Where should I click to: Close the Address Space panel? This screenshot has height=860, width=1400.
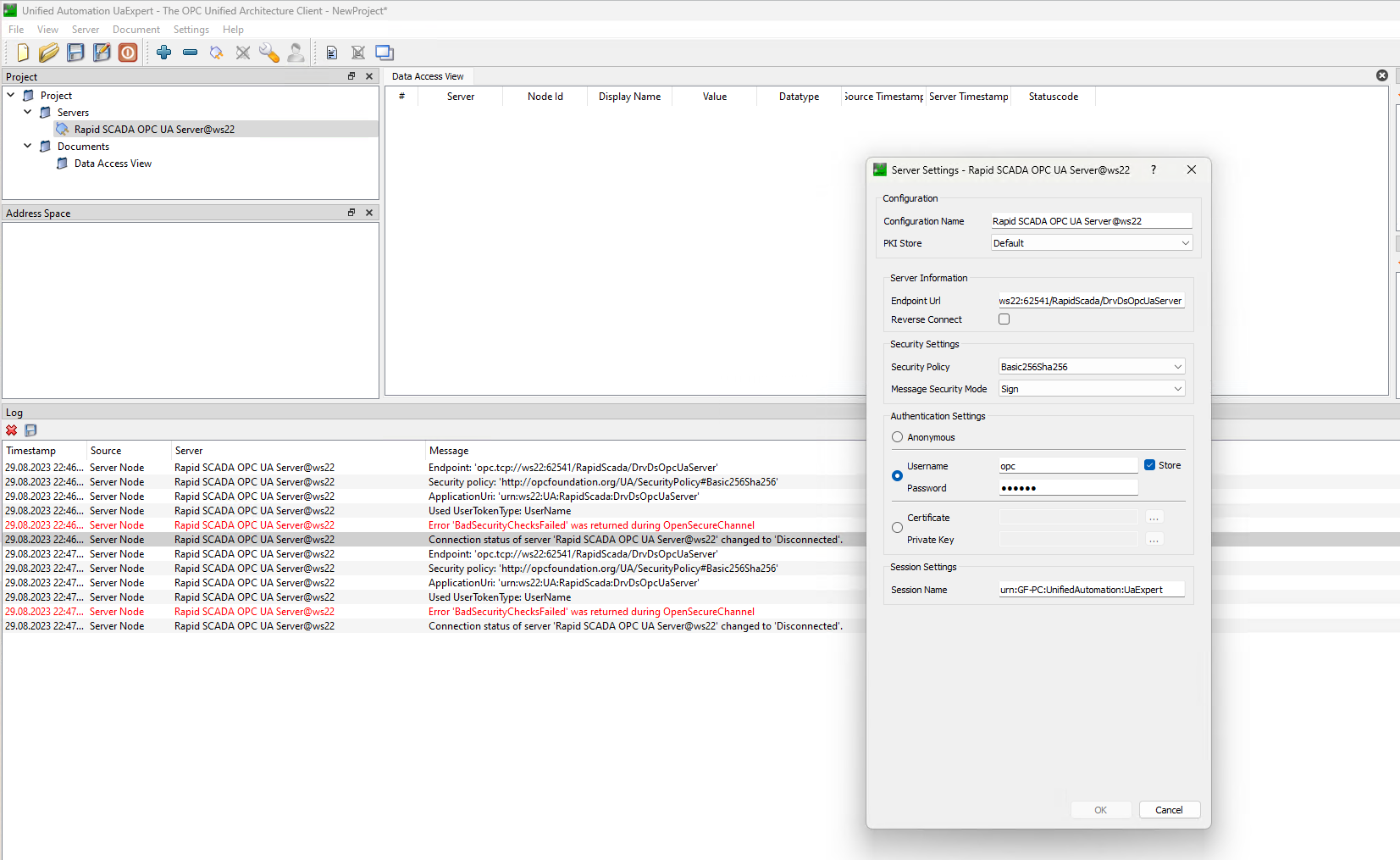click(x=369, y=213)
